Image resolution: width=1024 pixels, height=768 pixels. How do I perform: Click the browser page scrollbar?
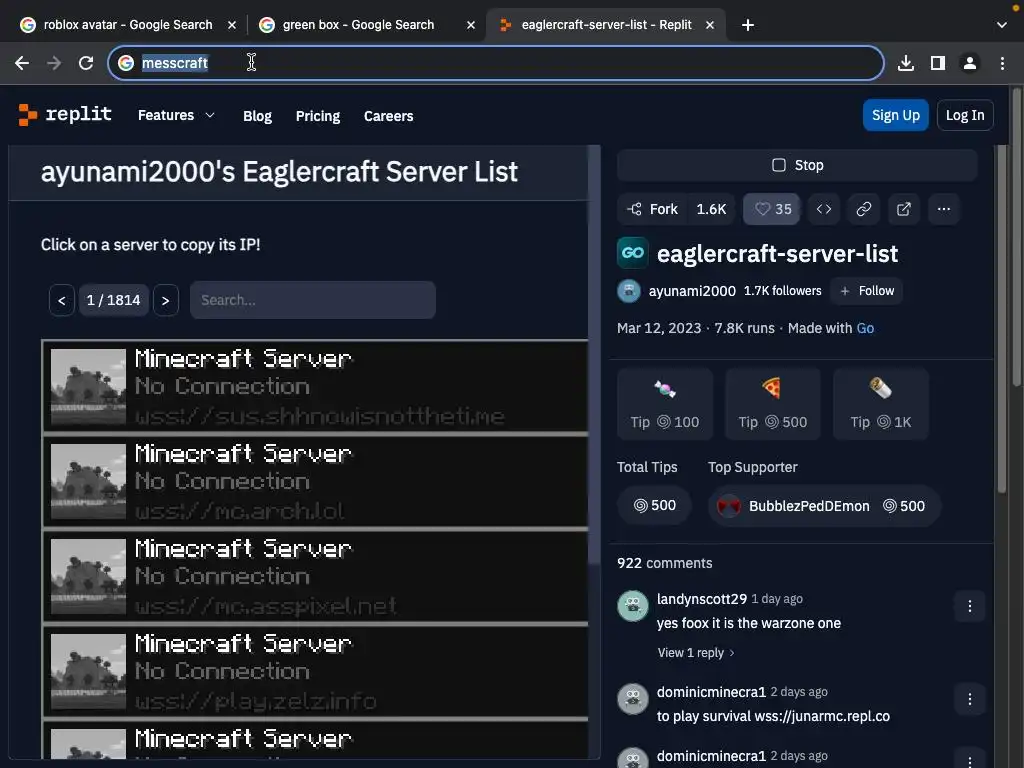tap(1016, 238)
